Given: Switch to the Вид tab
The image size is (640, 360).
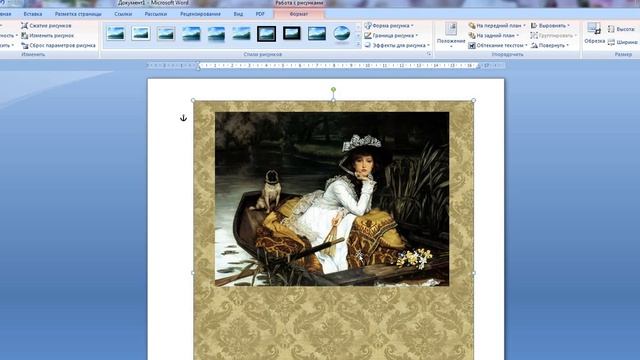Looking at the screenshot, I should (238, 14).
